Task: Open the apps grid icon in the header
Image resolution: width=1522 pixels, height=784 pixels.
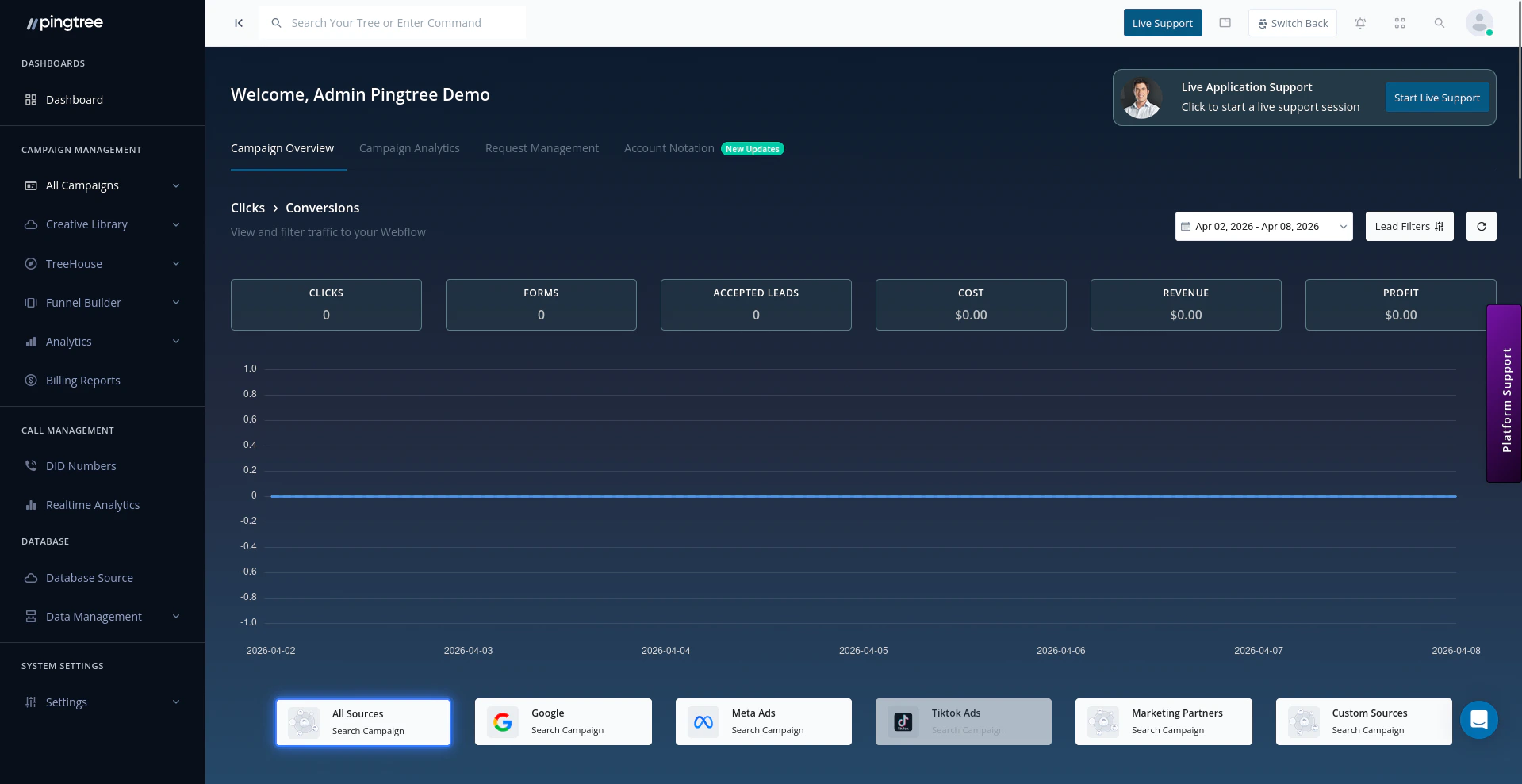Action: [1400, 23]
